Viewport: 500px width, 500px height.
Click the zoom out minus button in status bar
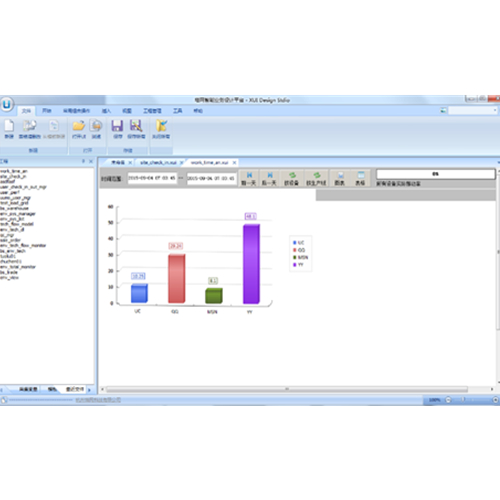point(448,400)
